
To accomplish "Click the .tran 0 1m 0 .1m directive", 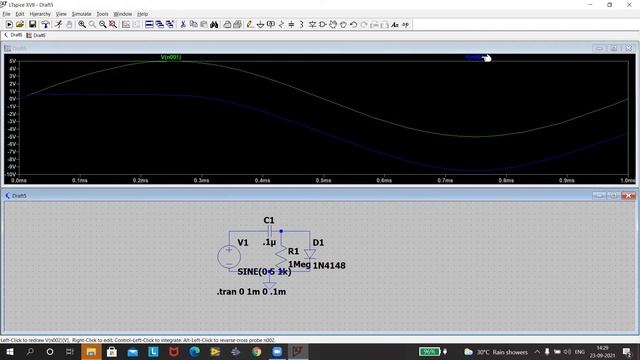I will (x=251, y=292).
